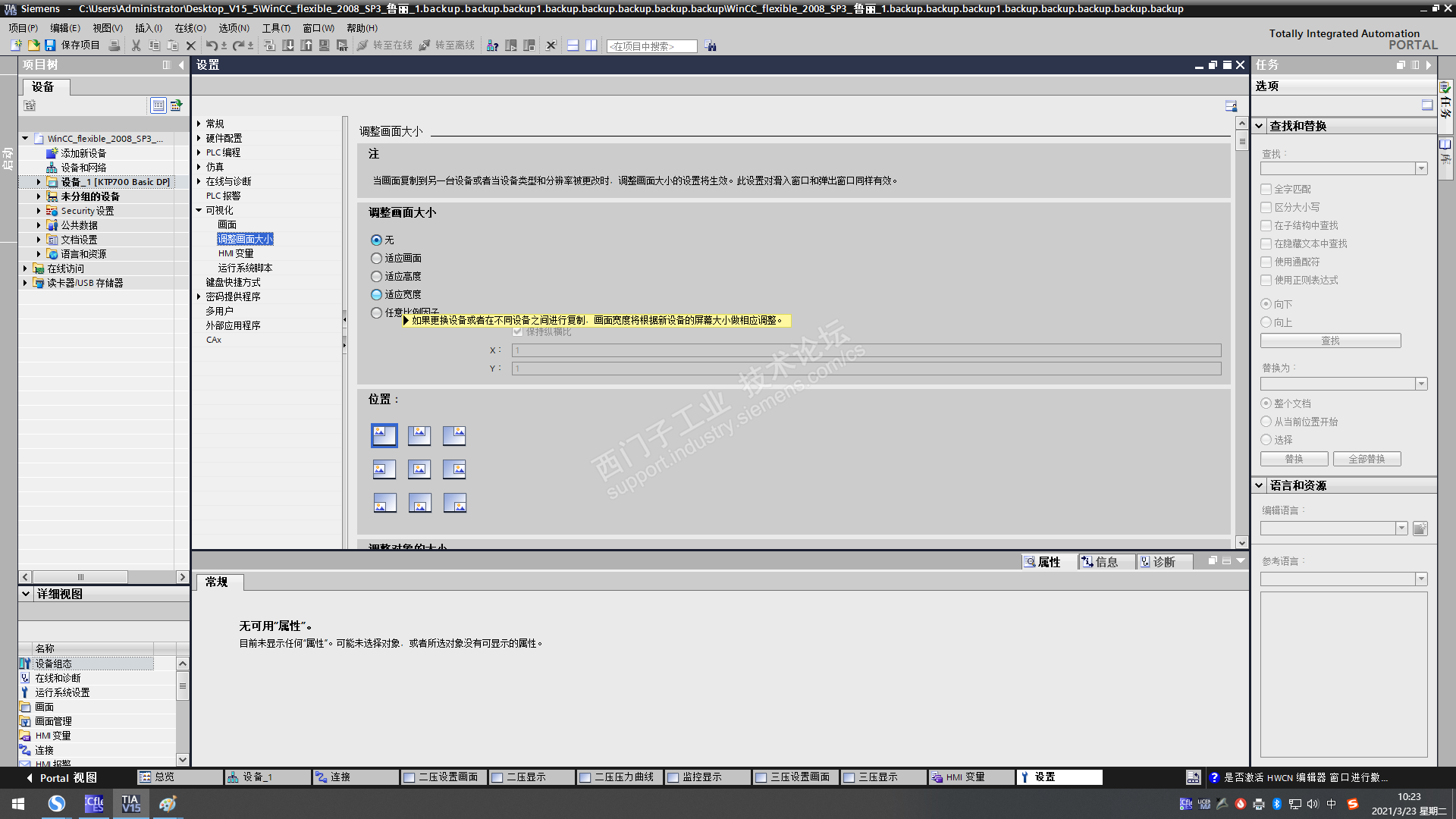Open the 编辑语言 dropdown
This screenshot has width=1456, height=819.
[x=1401, y=529]
